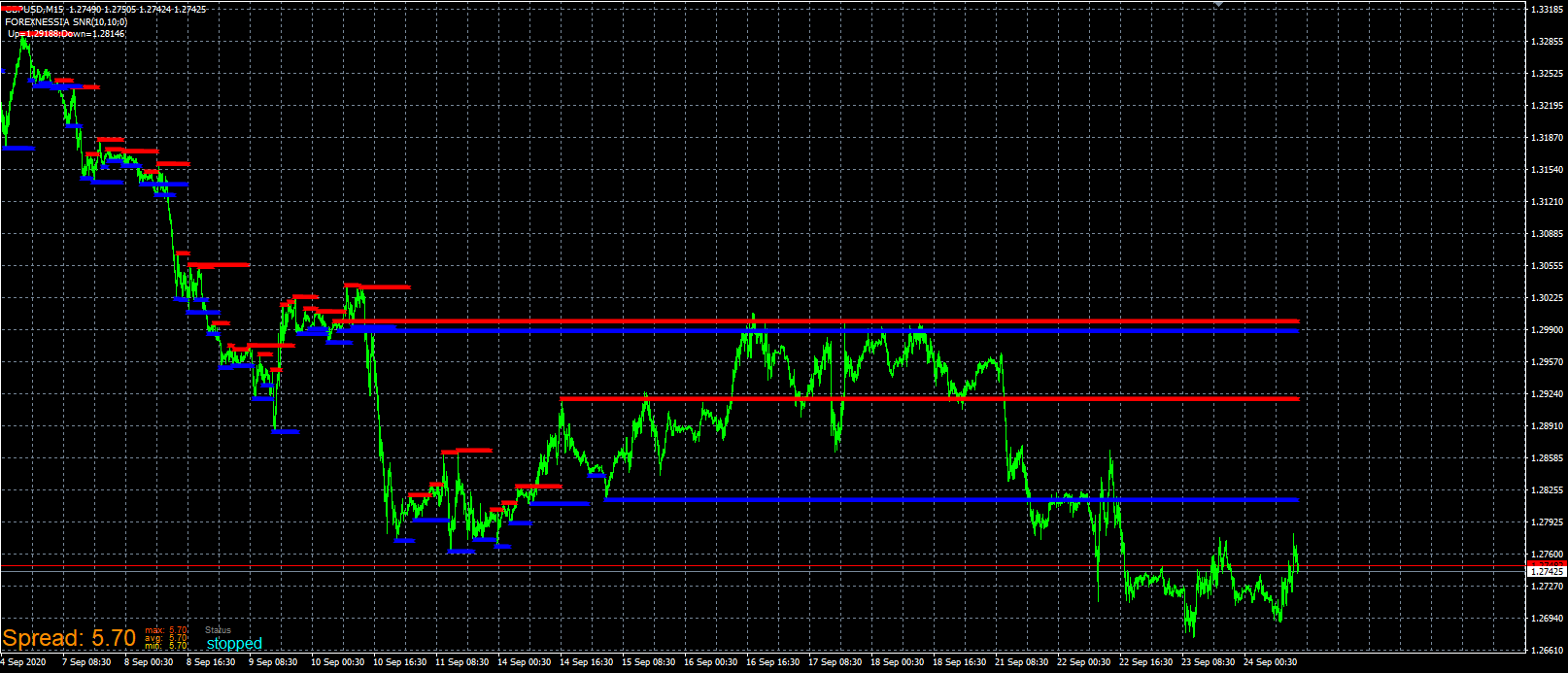Click the 1.28585 price scale label
1568x673 pixels.
1547,458
